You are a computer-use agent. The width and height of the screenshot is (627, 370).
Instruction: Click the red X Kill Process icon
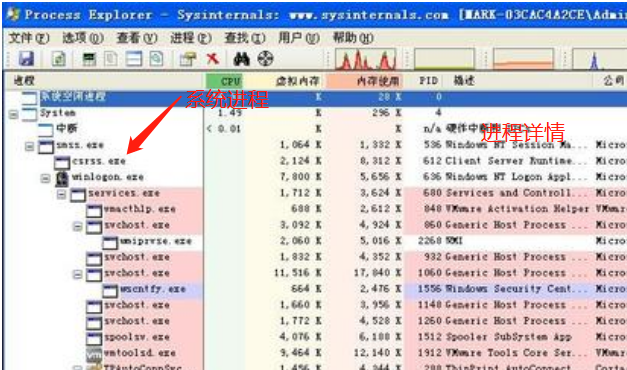click(x=213, y=59)
